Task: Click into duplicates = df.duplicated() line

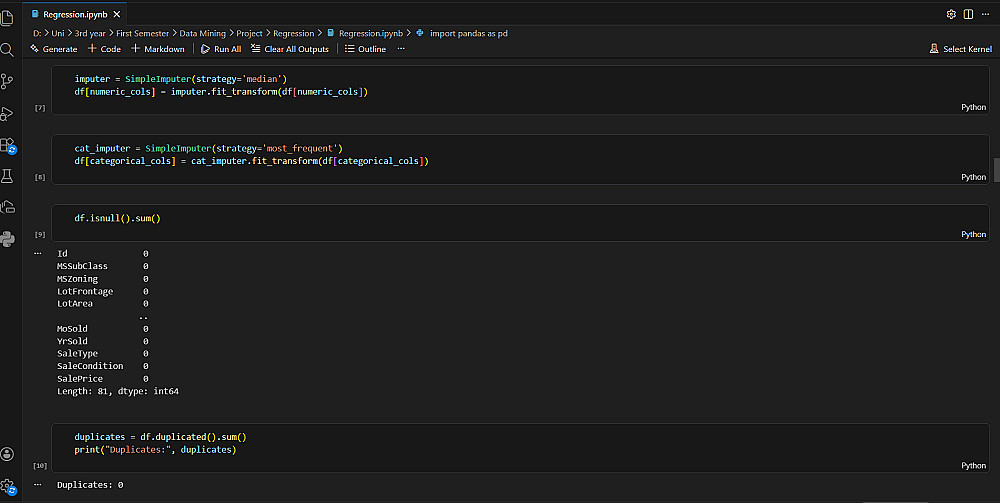Action: coord(160,437)
